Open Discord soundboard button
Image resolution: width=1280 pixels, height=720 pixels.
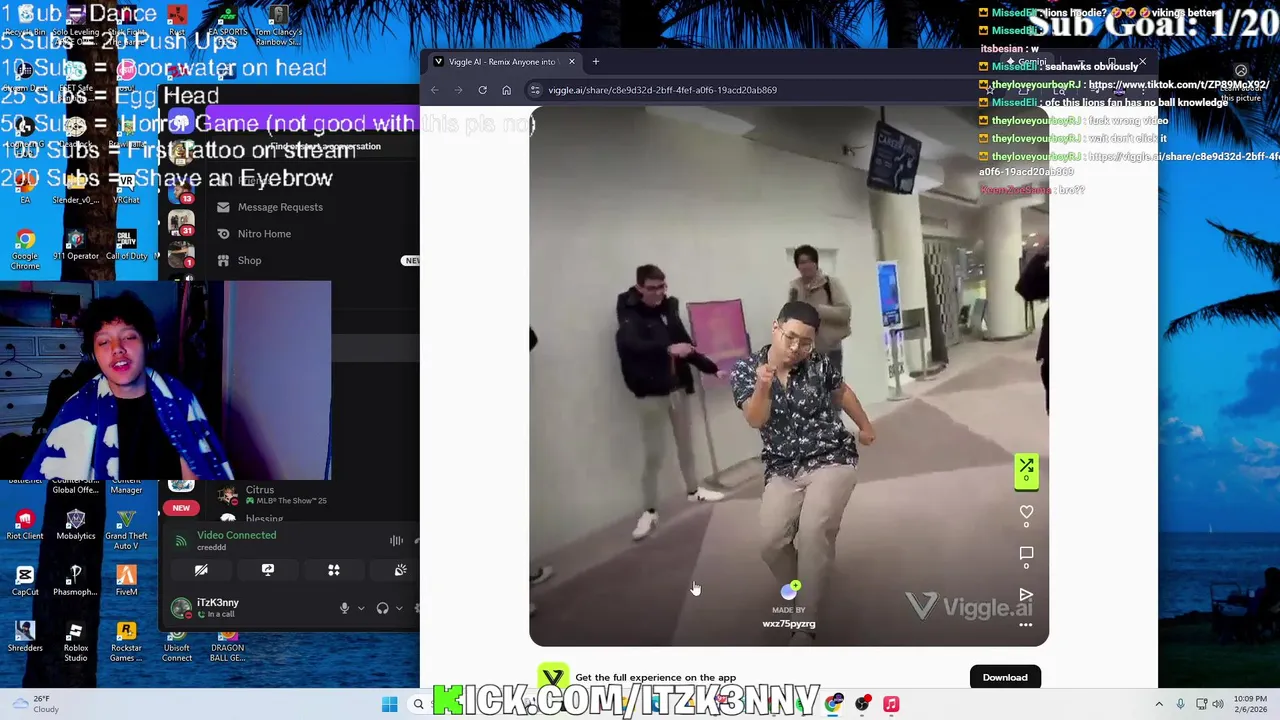400,570
